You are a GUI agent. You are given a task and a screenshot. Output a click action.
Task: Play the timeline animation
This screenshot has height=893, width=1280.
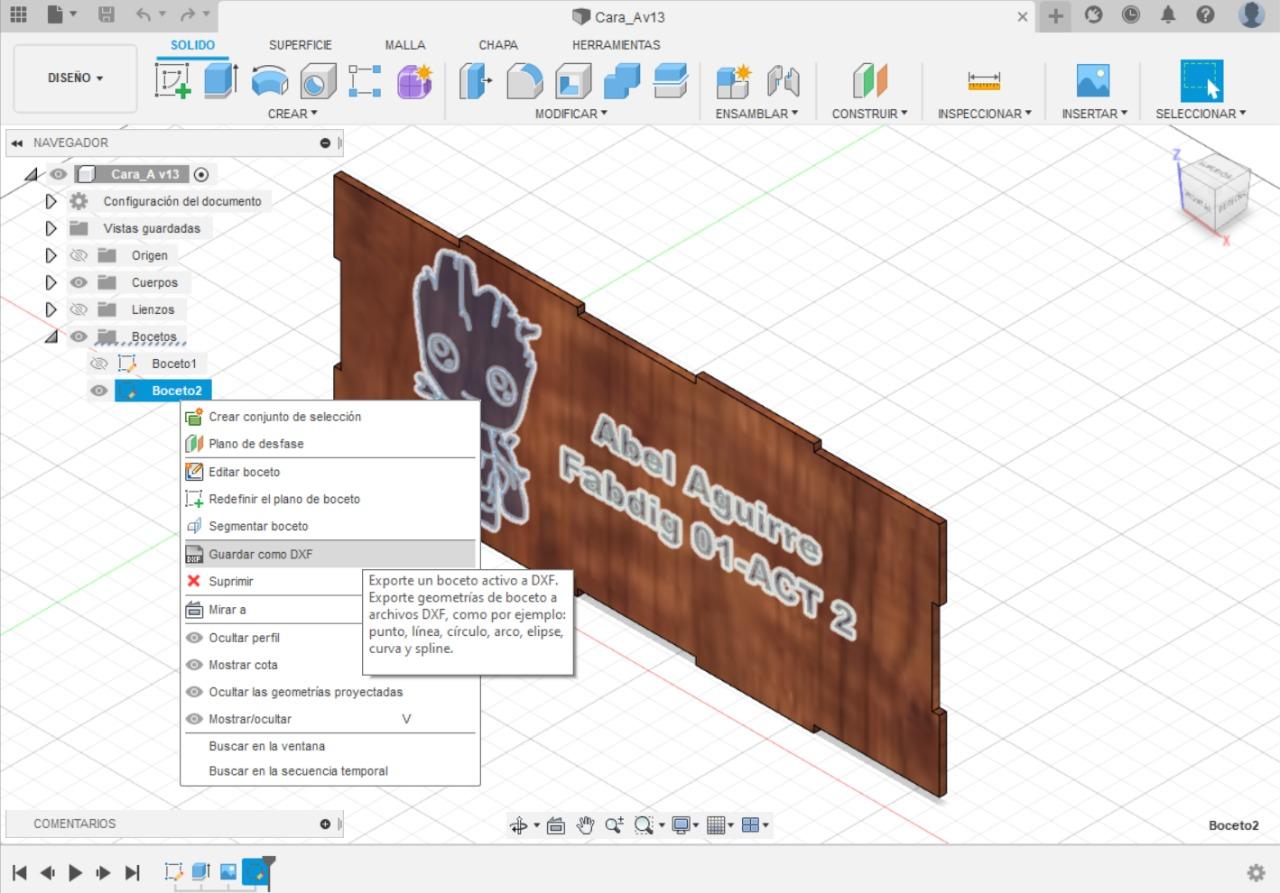(75, 873)
